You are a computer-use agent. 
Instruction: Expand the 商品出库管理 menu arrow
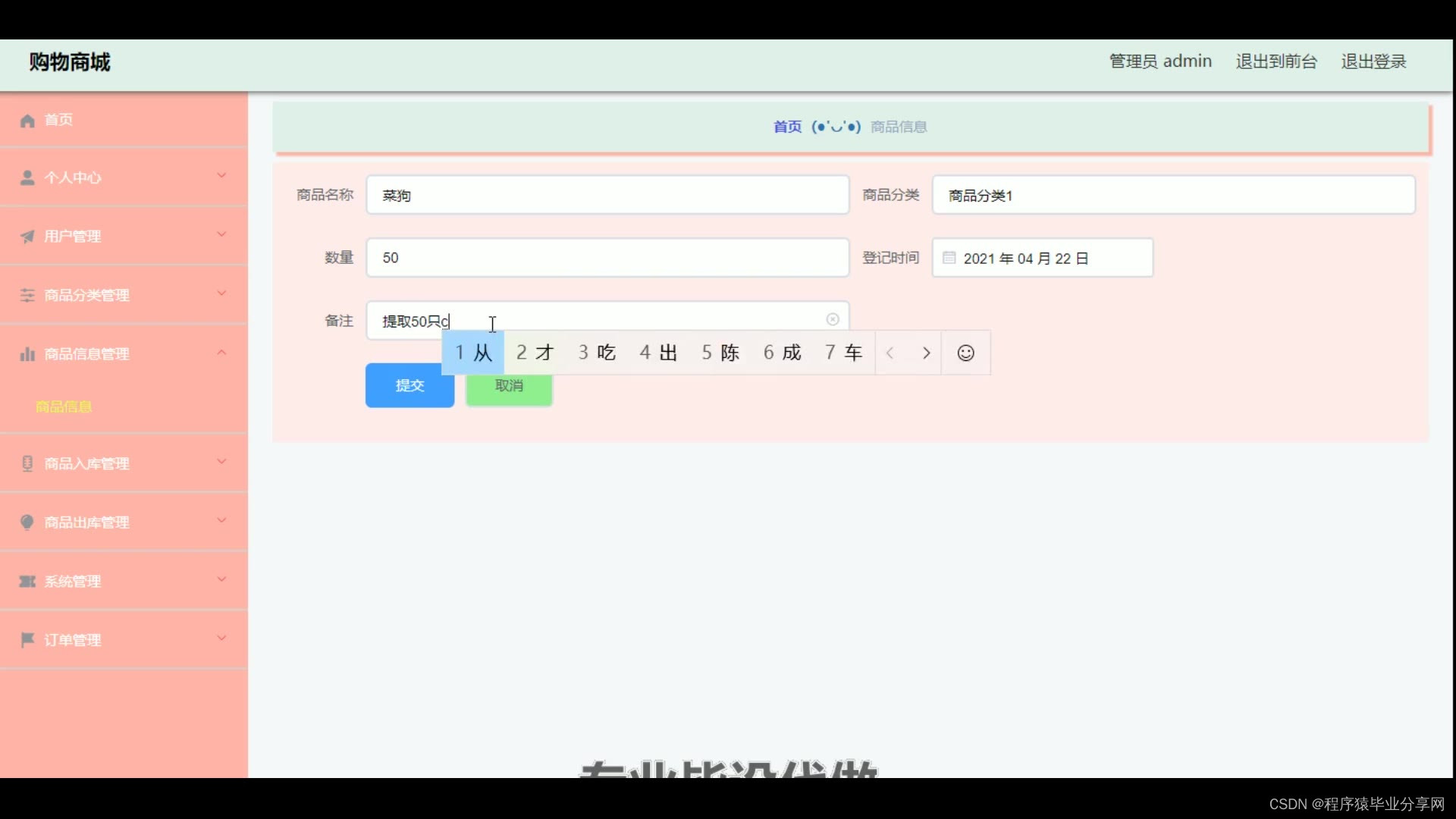click(x=221, y=520)
